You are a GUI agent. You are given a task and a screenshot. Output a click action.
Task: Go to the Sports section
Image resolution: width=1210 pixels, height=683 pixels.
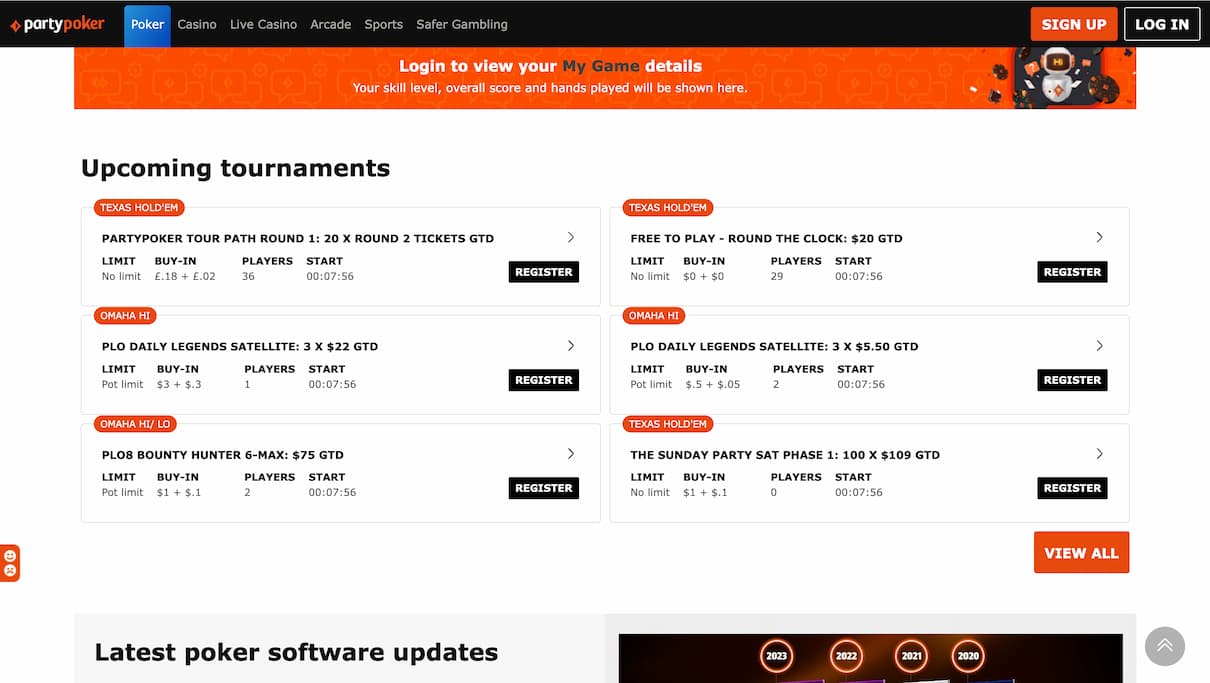pos(384,24)
